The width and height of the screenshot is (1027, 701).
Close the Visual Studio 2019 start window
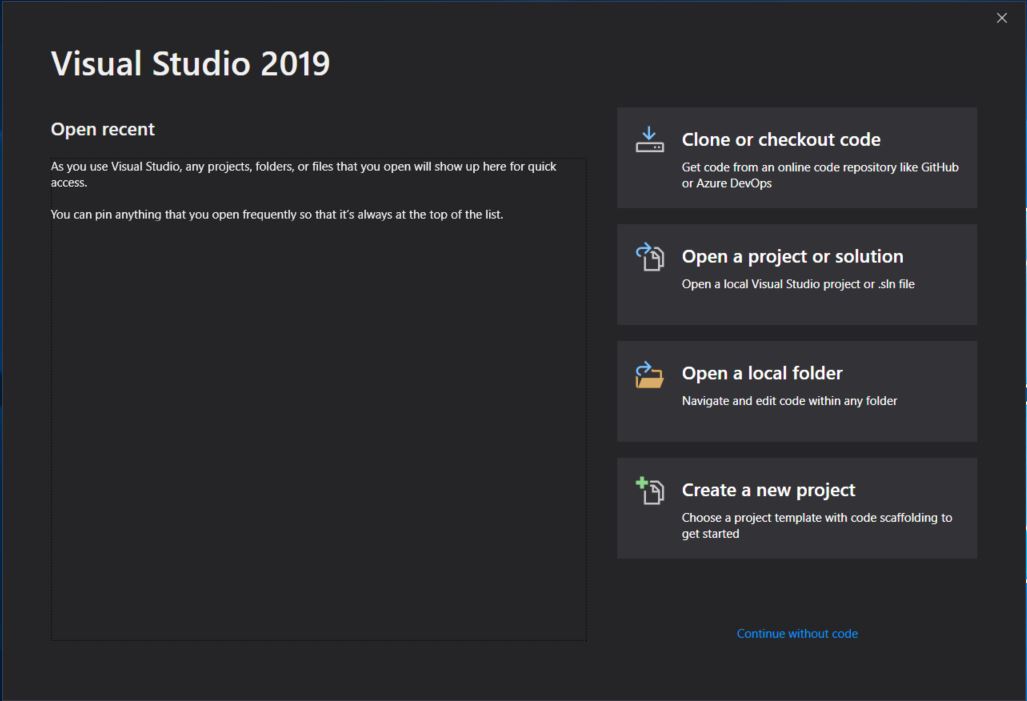pos(1001,18)
